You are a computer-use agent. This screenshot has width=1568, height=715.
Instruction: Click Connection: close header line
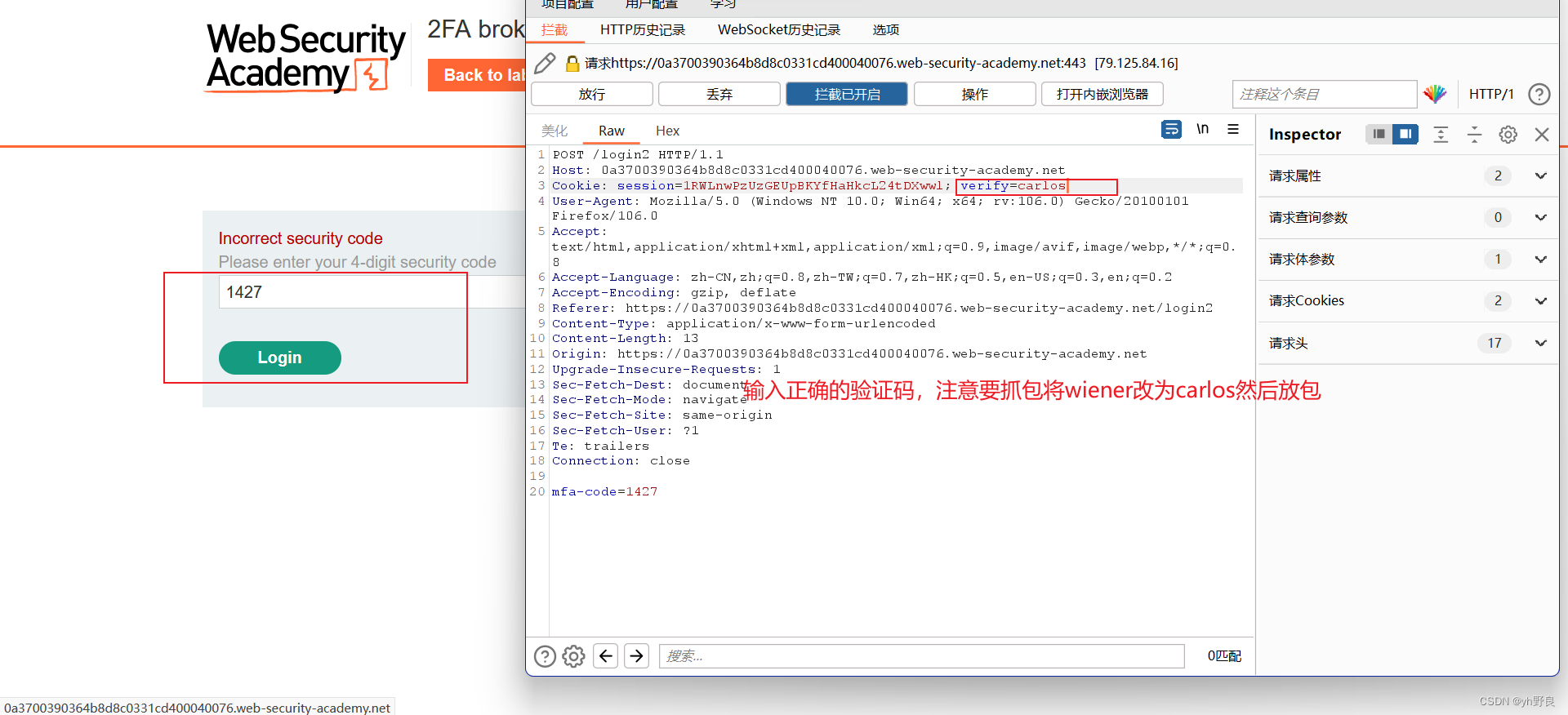click(x=621, y=461)
